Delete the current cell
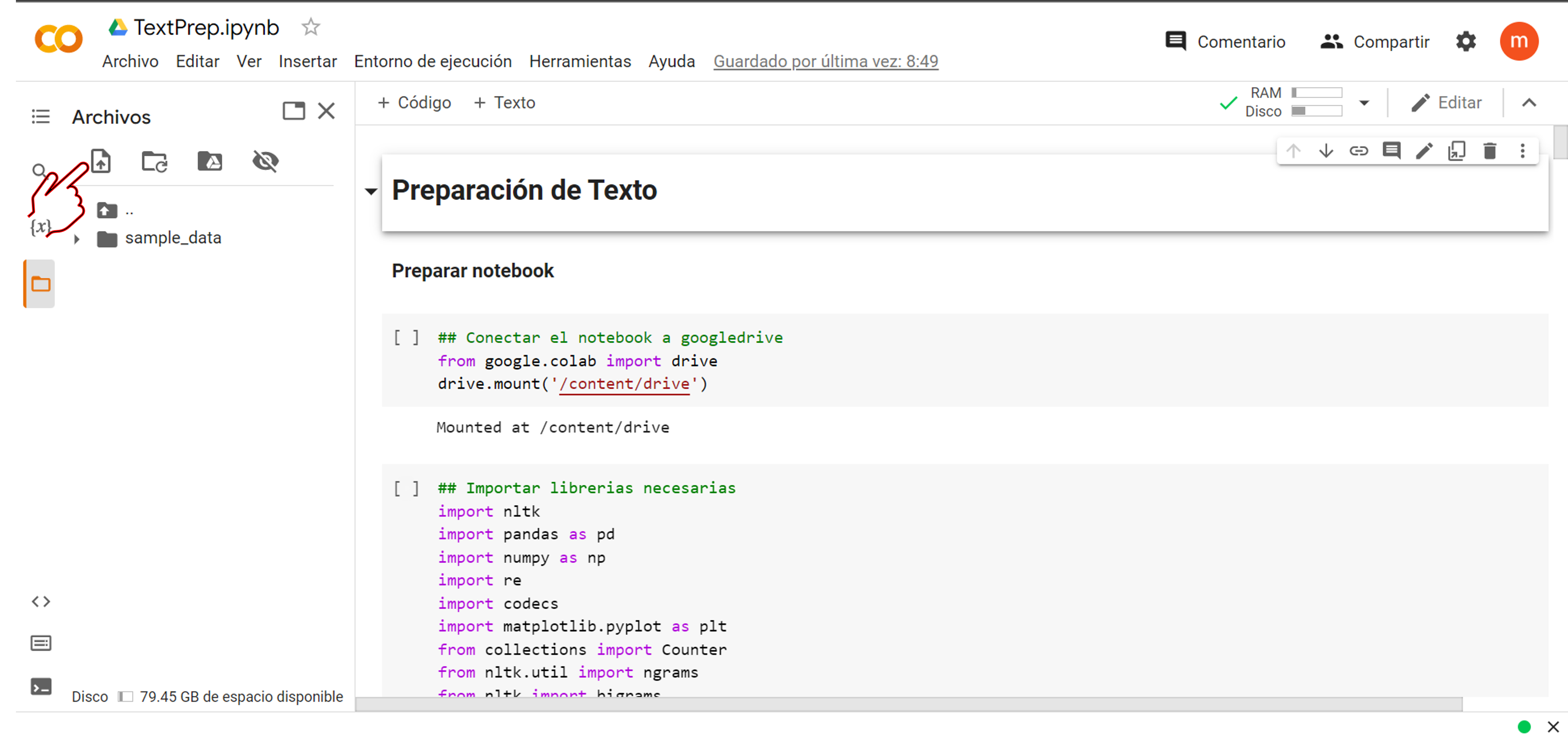 (1490, 151)
